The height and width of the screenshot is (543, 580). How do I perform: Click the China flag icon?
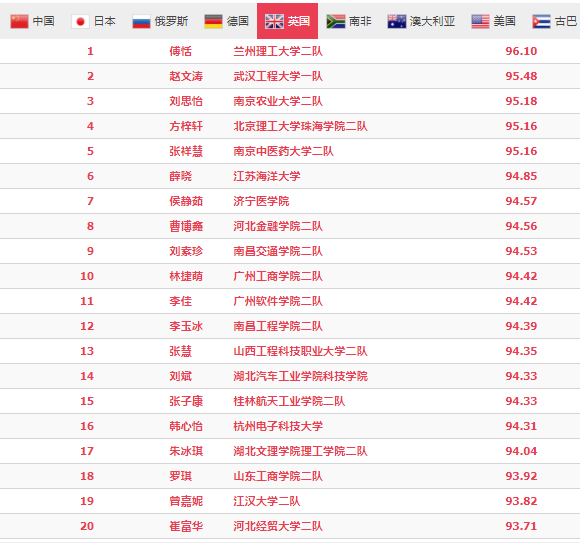19,21
